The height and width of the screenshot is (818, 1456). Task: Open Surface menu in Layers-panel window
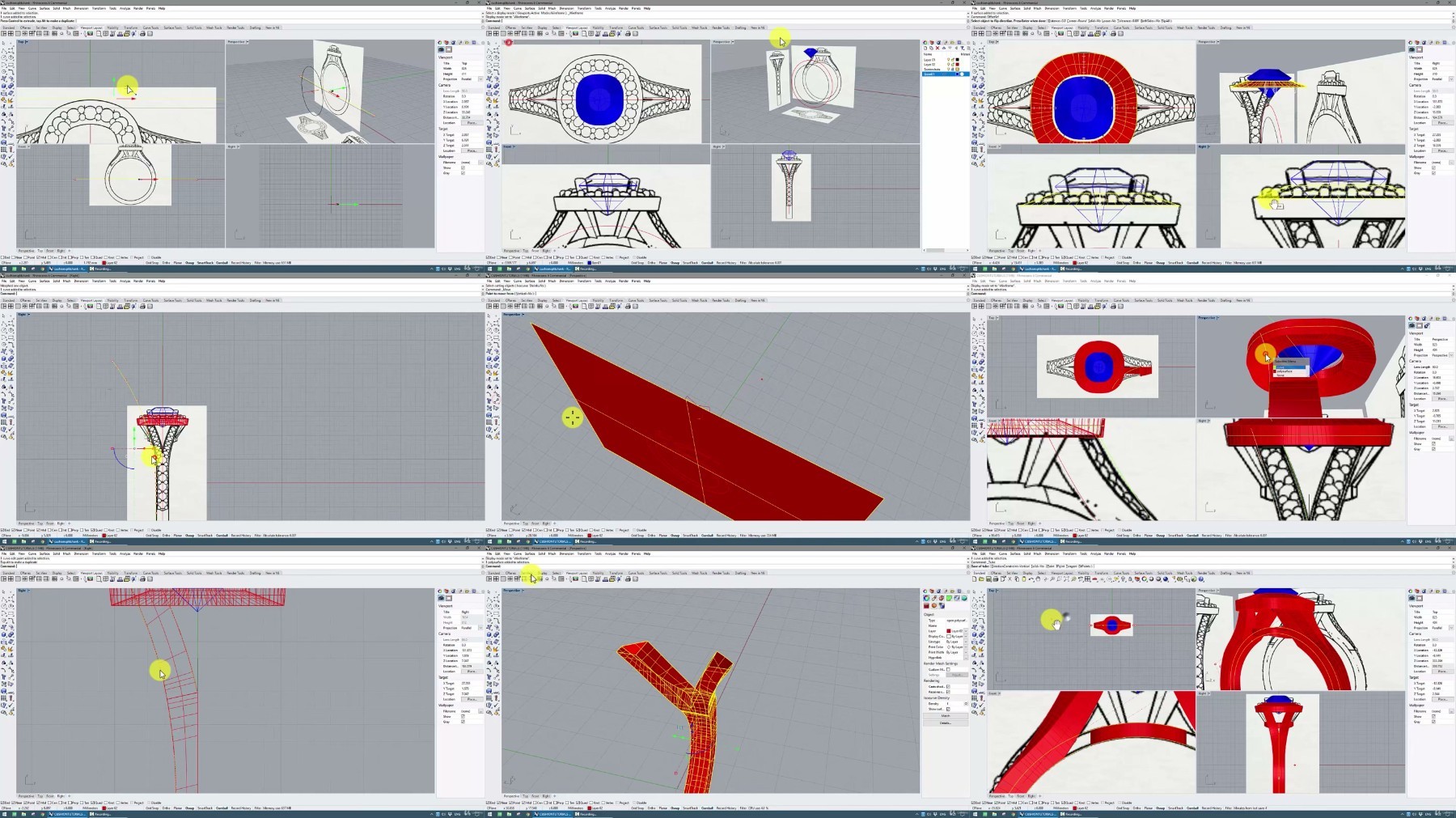click(530, 8)
